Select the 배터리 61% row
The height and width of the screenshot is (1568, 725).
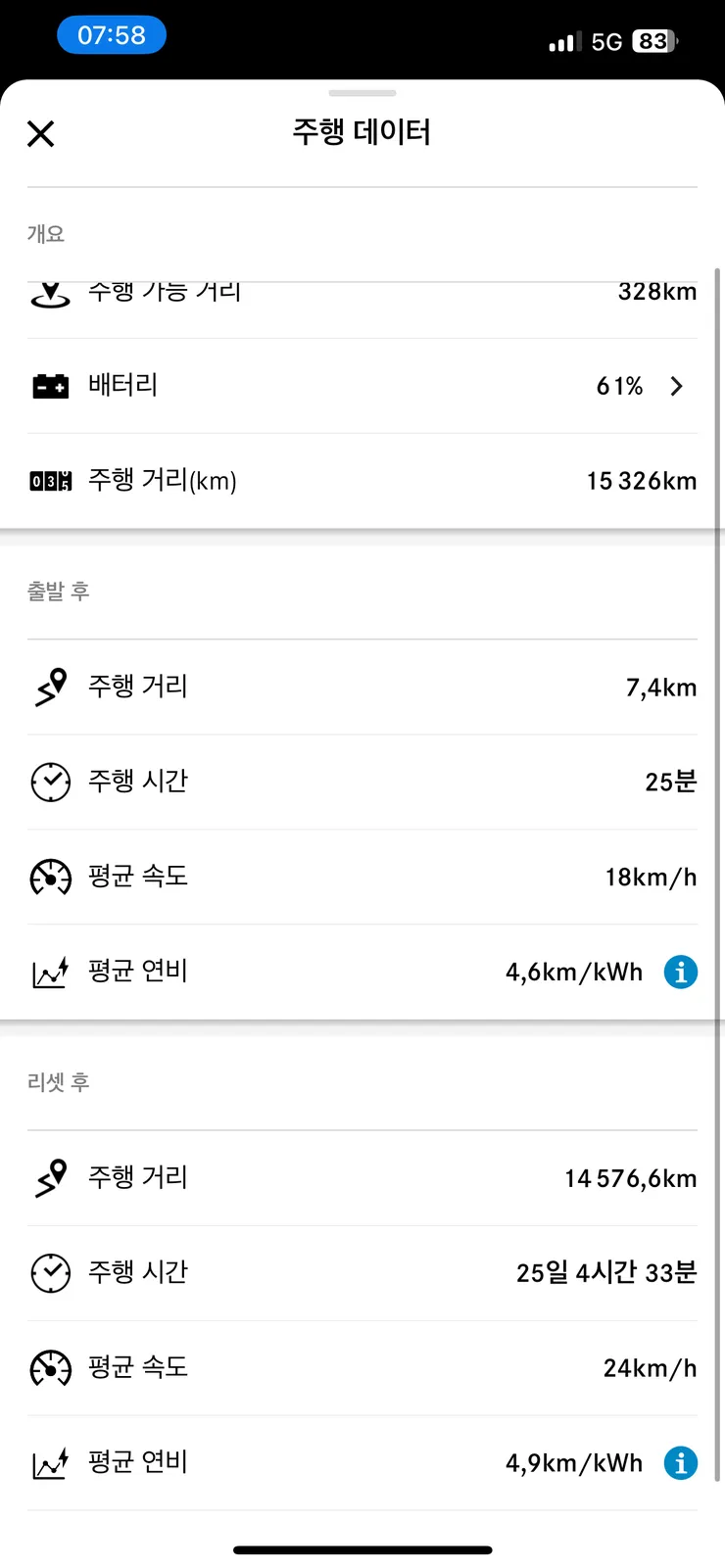362,386
